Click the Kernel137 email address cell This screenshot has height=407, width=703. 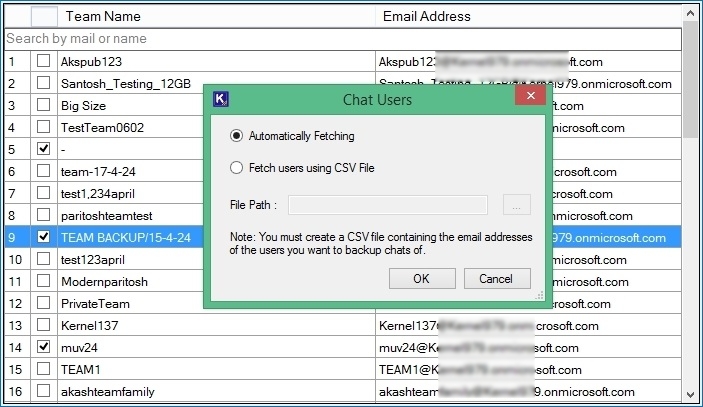coord(529,325)
